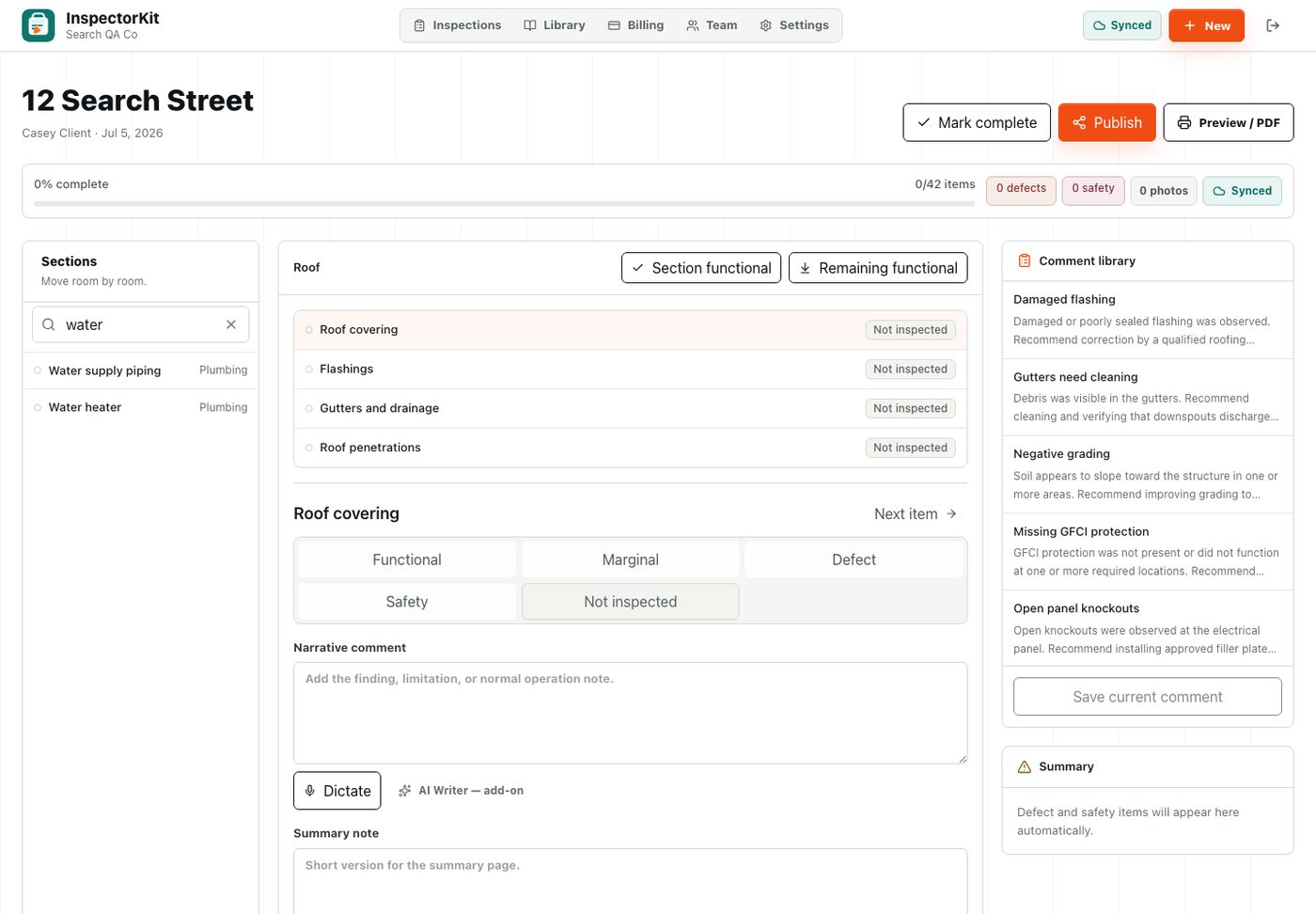This screenshot has width=1316, height=914.
Task: Click Not inspected badge for Flashings
Action: point(910,370)
